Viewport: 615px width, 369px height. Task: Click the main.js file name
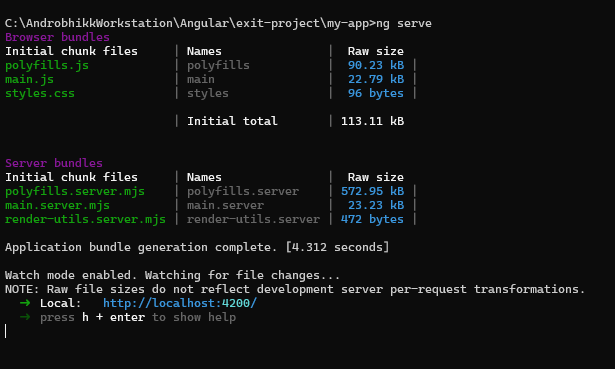[x=29, y=80]
